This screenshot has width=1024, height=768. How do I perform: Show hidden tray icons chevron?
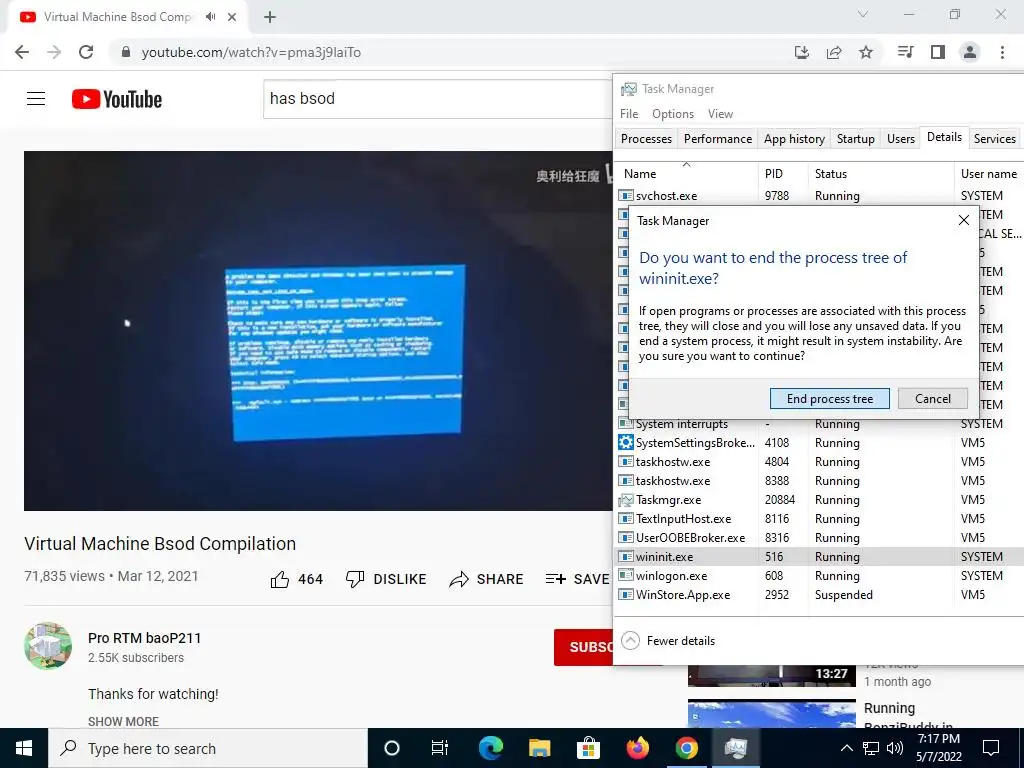[x=846, y=748]
